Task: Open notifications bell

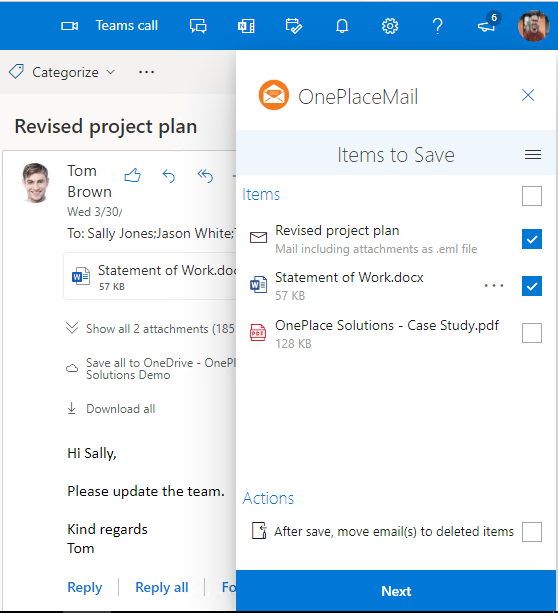Action: 342,26
